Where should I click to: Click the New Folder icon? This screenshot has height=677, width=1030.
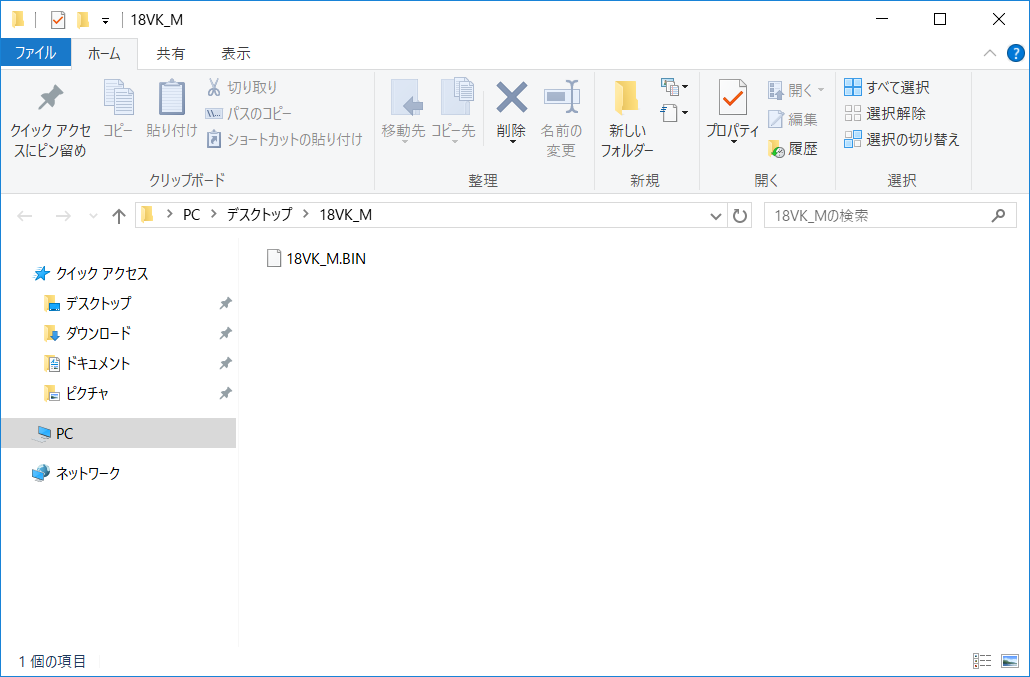627,98
